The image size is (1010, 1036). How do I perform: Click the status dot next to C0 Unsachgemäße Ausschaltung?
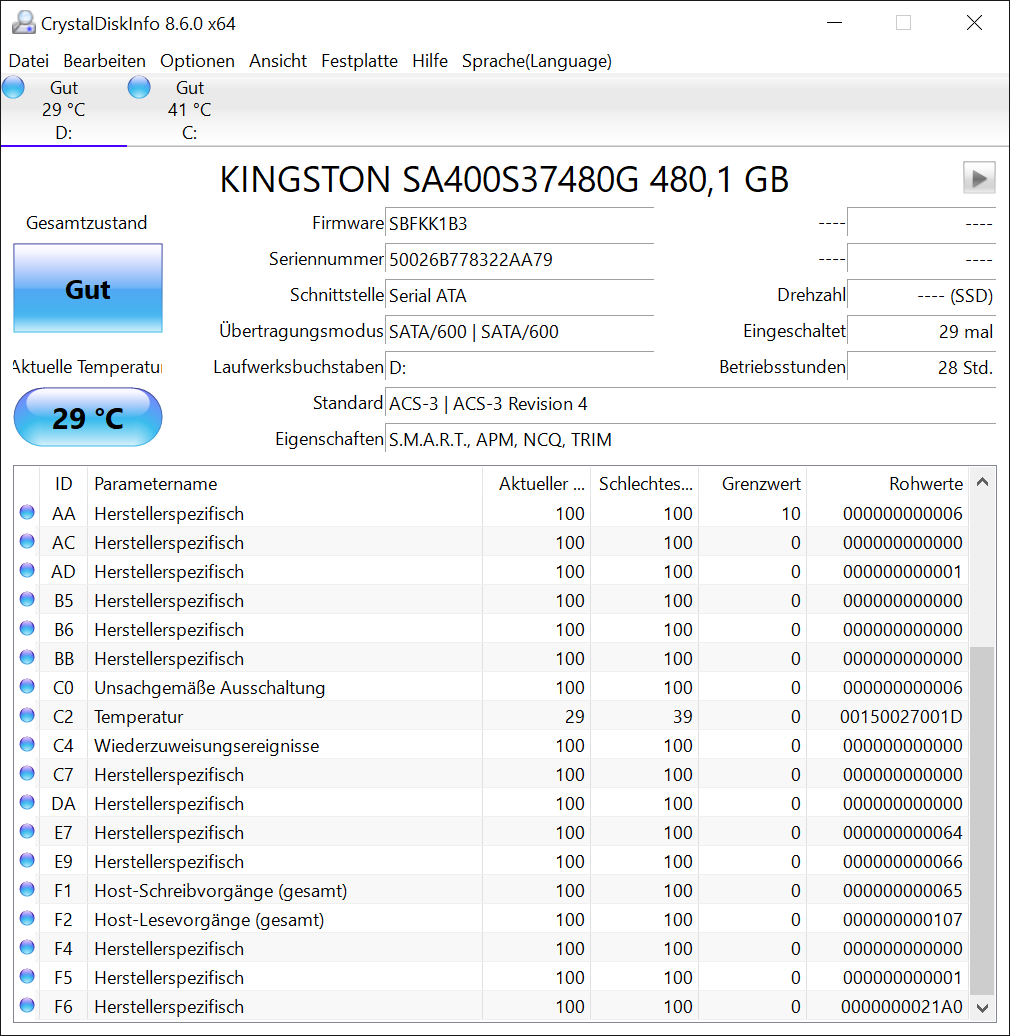[27, 687]
